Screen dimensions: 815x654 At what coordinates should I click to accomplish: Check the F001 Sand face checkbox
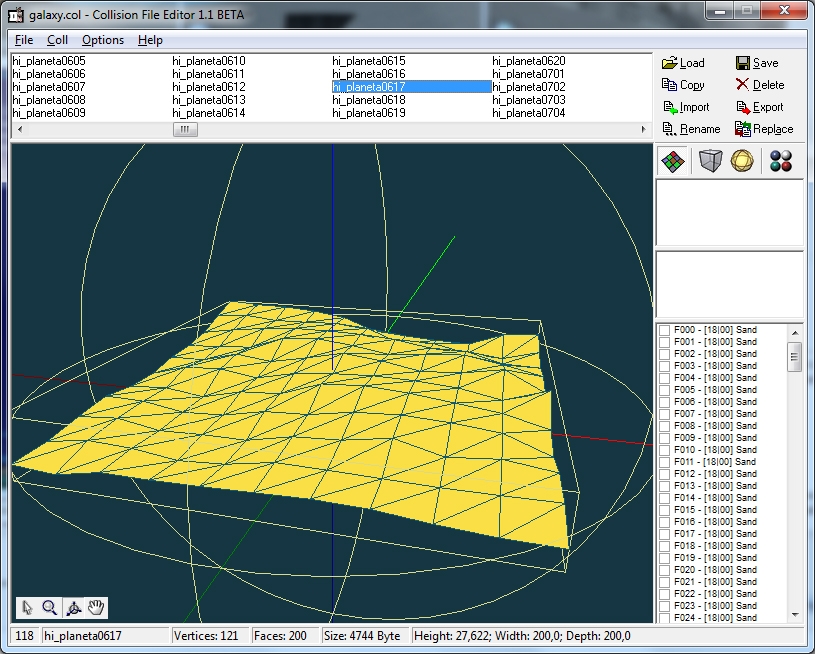tap(664, 342)
